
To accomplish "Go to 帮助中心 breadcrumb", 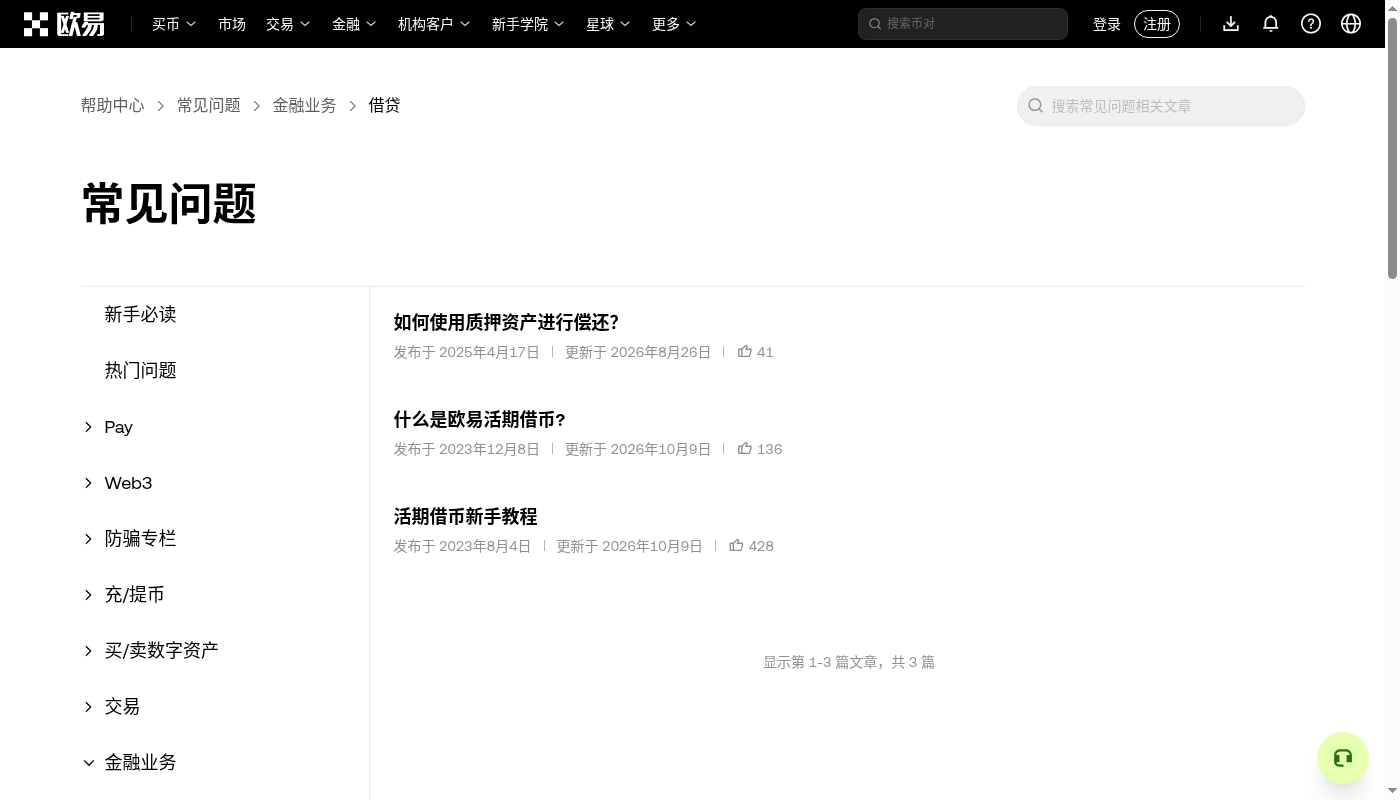I will 113,105.
